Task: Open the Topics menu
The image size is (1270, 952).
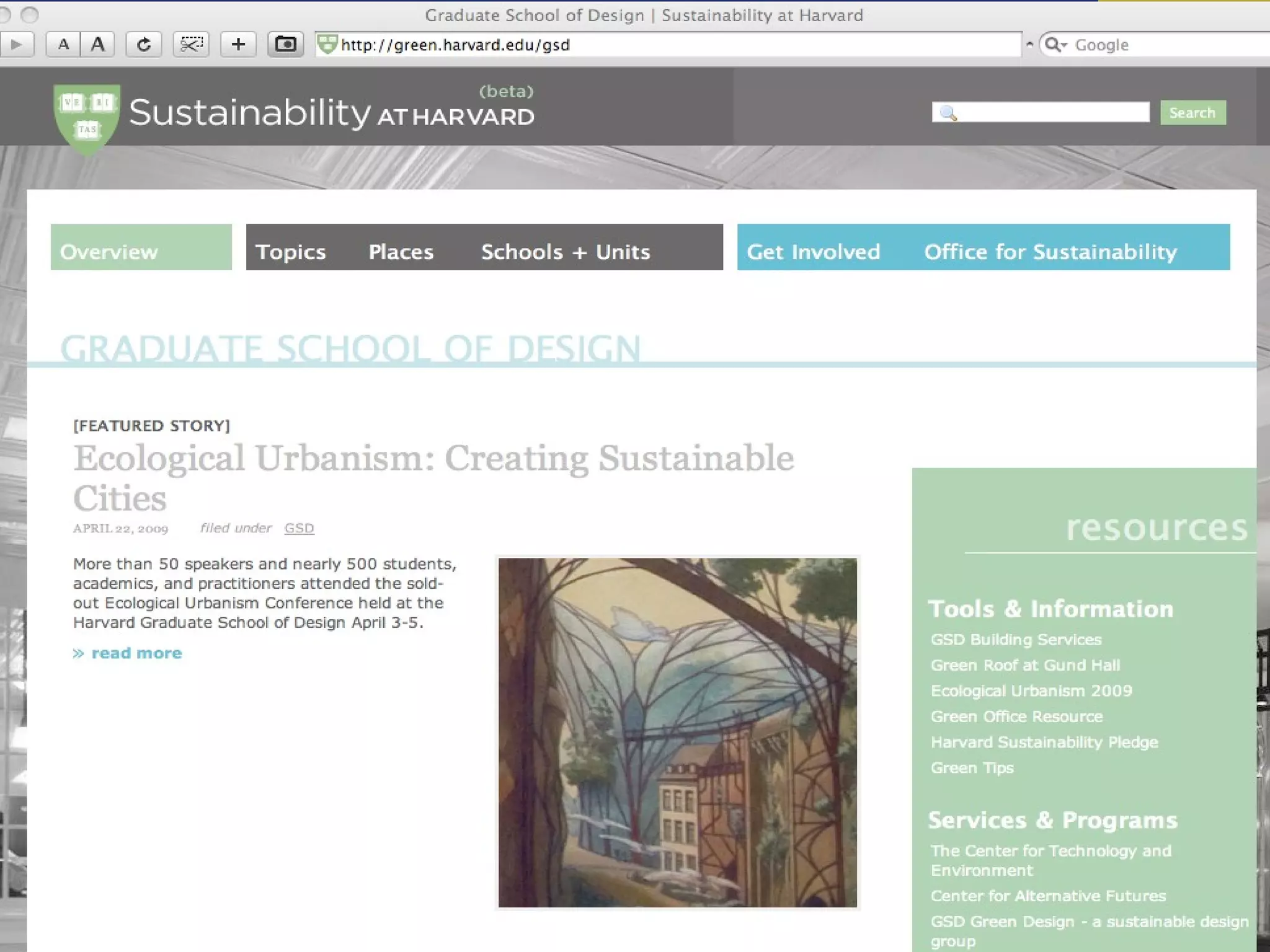Action: 290,252
